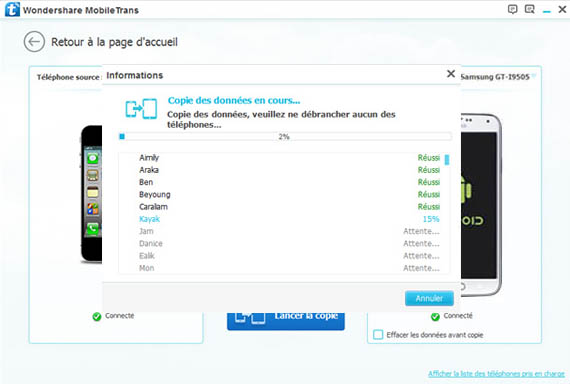Click the Wondershare MobileTrans logo icon
Viewport: 570px width, 384px height.
(12, 9)
